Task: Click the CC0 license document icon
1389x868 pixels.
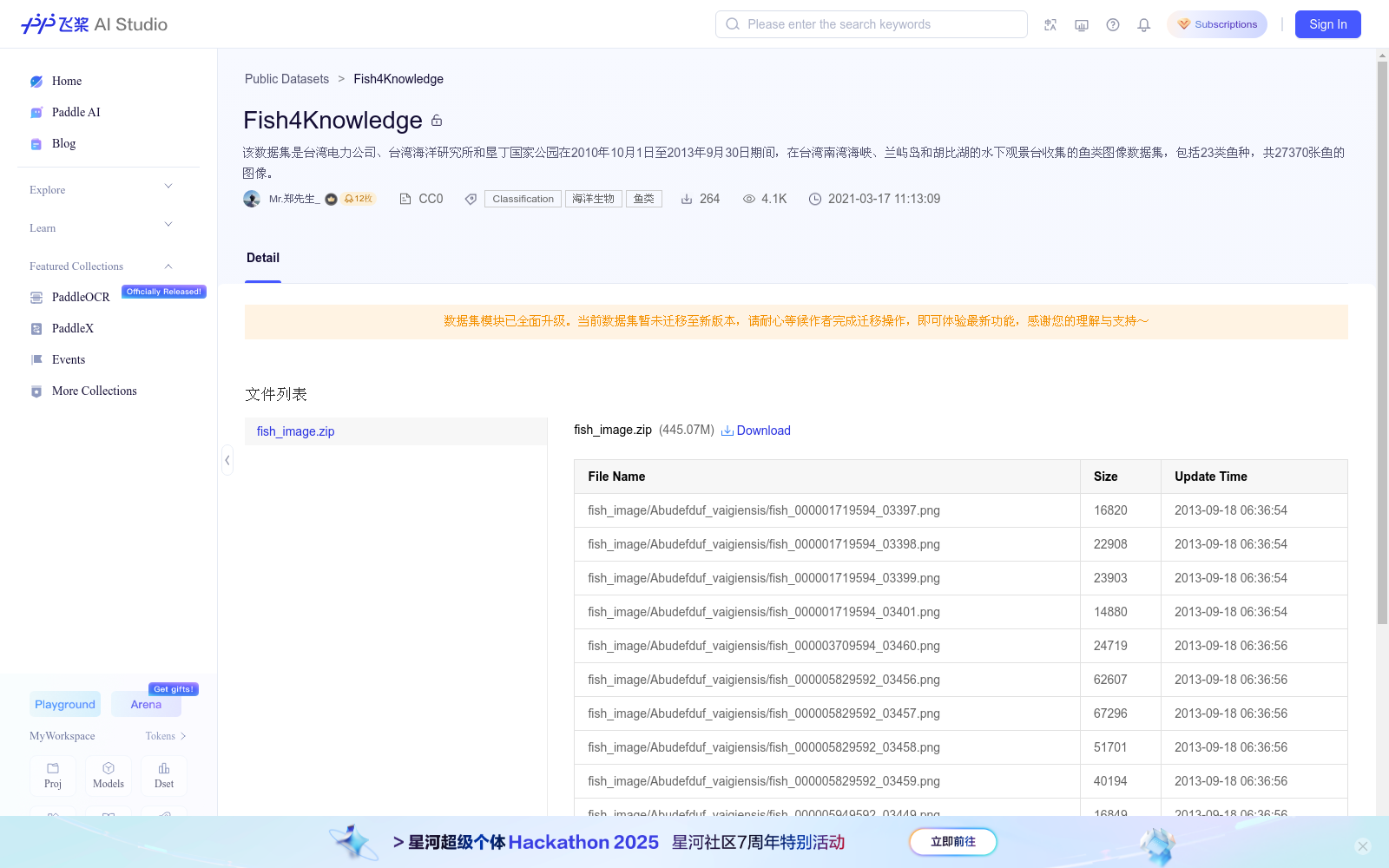Action: click(x=405, y=199)
